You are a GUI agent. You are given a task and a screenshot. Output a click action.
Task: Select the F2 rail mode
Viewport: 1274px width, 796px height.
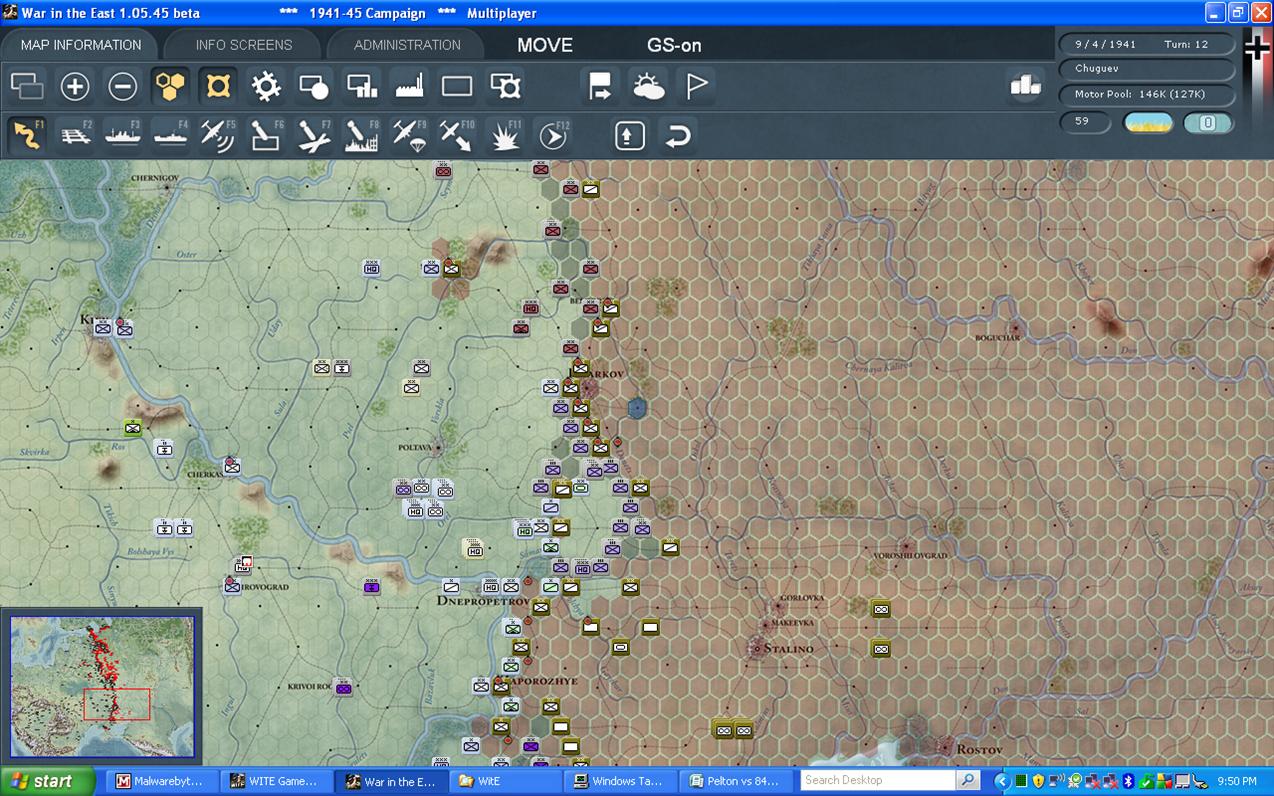(x=75, y=135)
